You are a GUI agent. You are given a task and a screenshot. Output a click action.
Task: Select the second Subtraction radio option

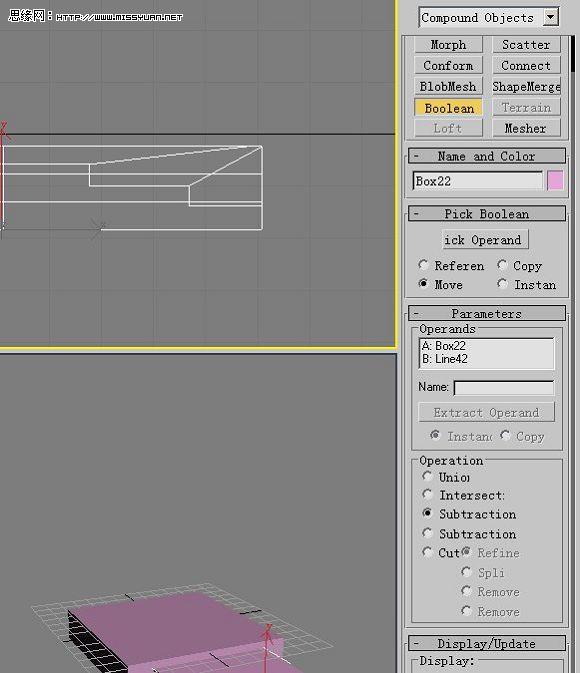469,534
